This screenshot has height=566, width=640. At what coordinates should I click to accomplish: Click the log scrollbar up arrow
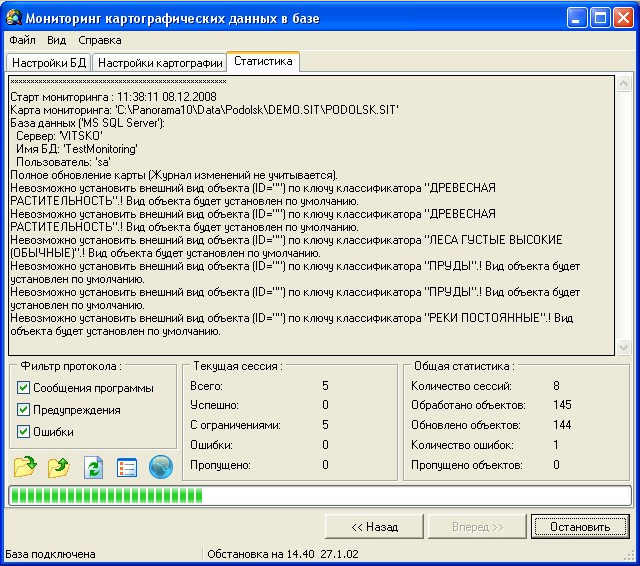point(625,84)
